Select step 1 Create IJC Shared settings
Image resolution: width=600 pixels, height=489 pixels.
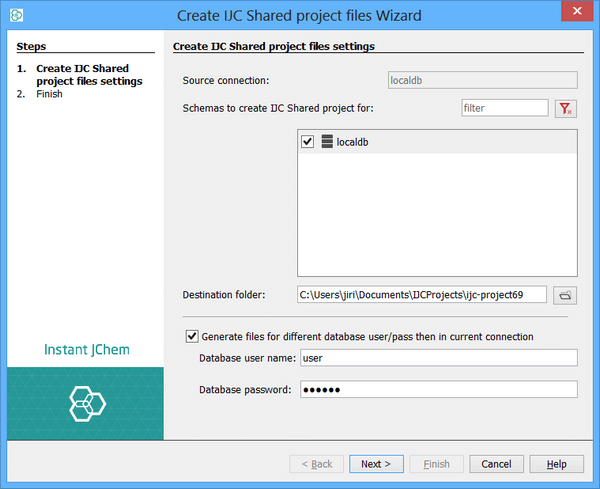88,75
